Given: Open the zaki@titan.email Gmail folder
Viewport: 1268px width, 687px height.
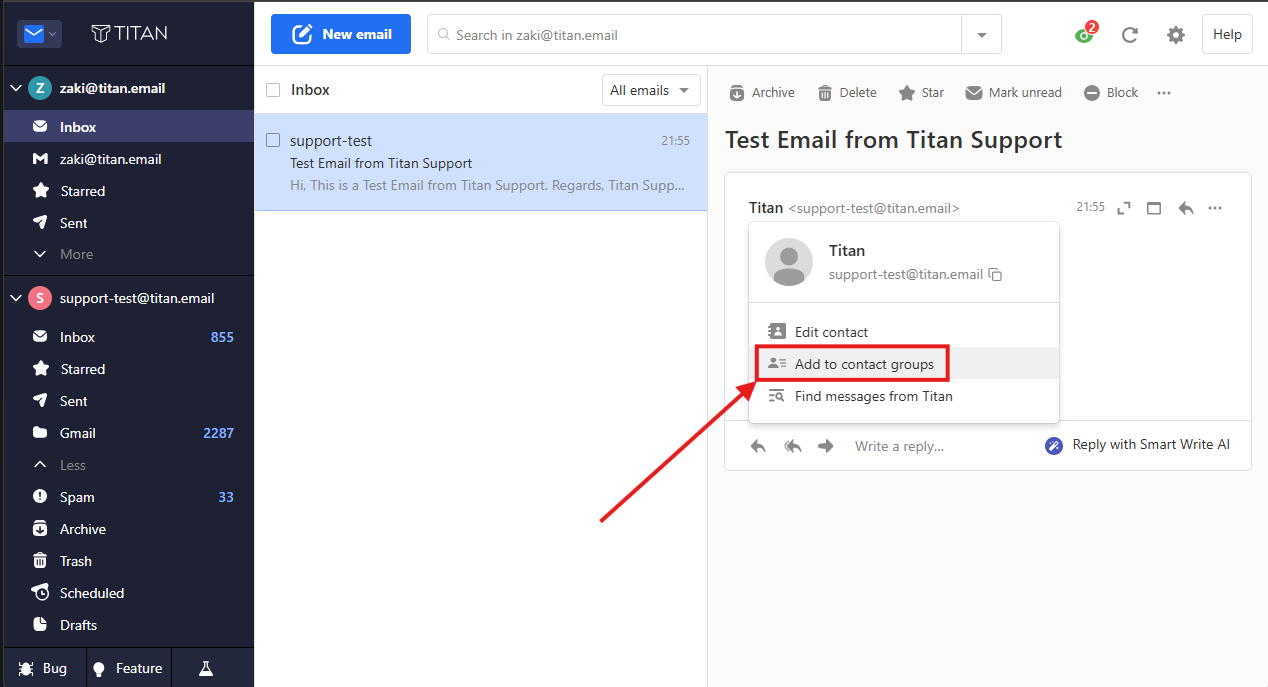Looking at the screenshot, I should 127,159.
